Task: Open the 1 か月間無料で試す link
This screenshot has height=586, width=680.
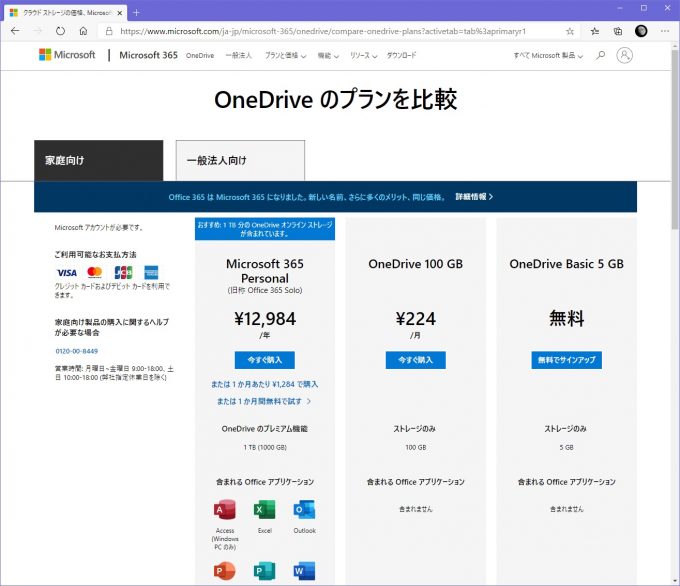Action: [264, 401]
